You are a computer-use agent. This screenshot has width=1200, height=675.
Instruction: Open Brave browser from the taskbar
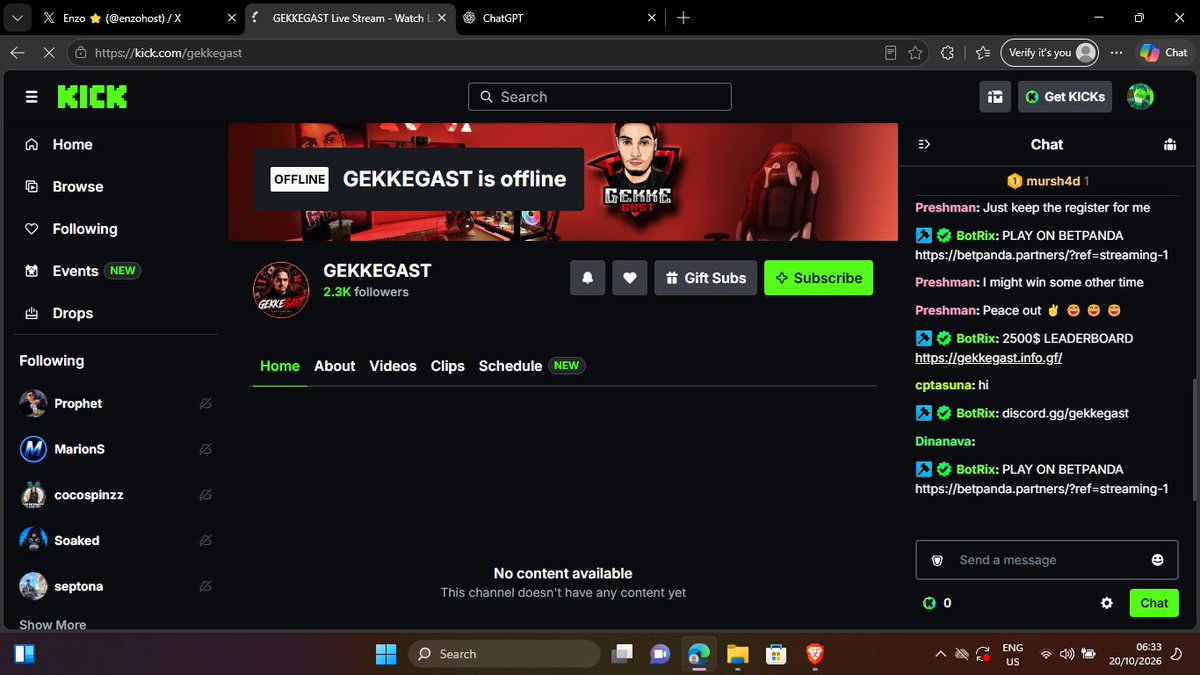click(815, 654)
